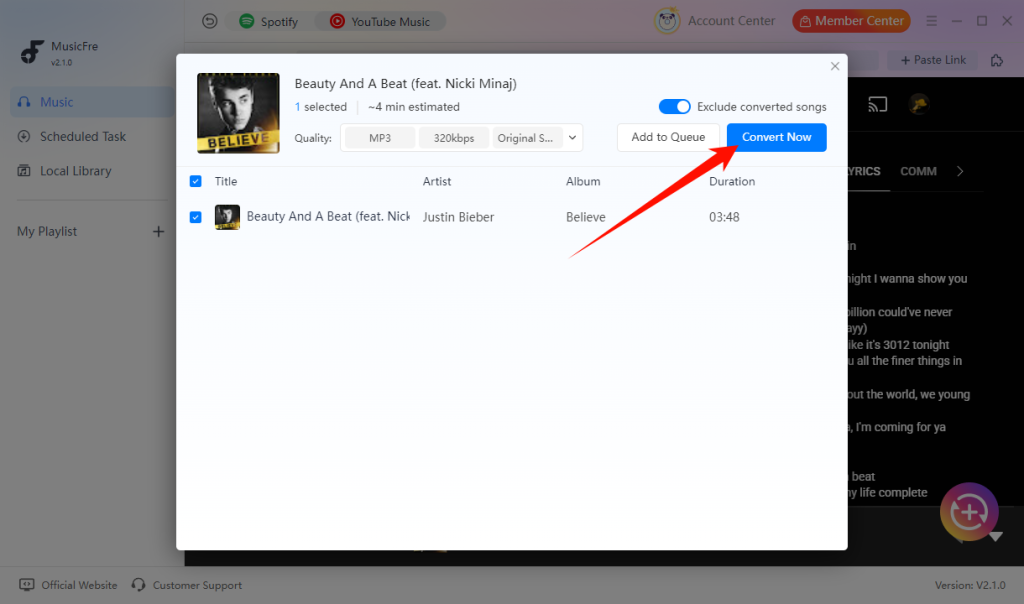
Task: Click the profile avatar in the background player
Action: tap(919, 104)
